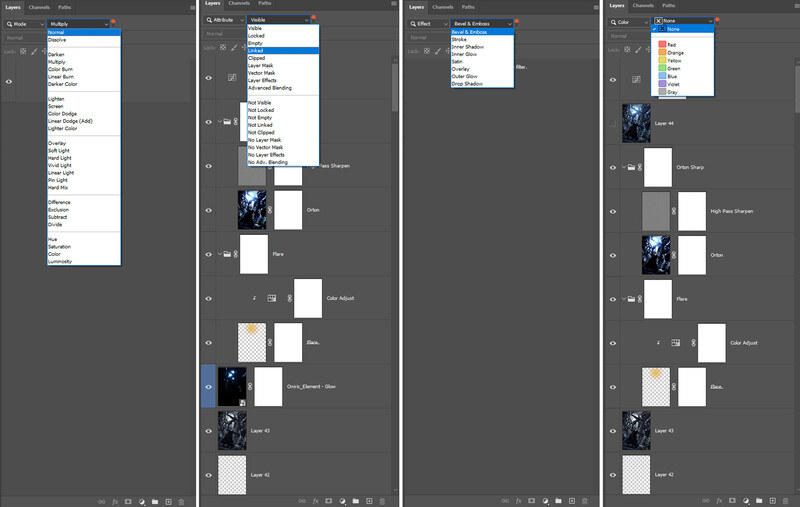800x507 pixels.
Task: Click add mask icon in the Color-filter panel
Action: tap(732, 501)
